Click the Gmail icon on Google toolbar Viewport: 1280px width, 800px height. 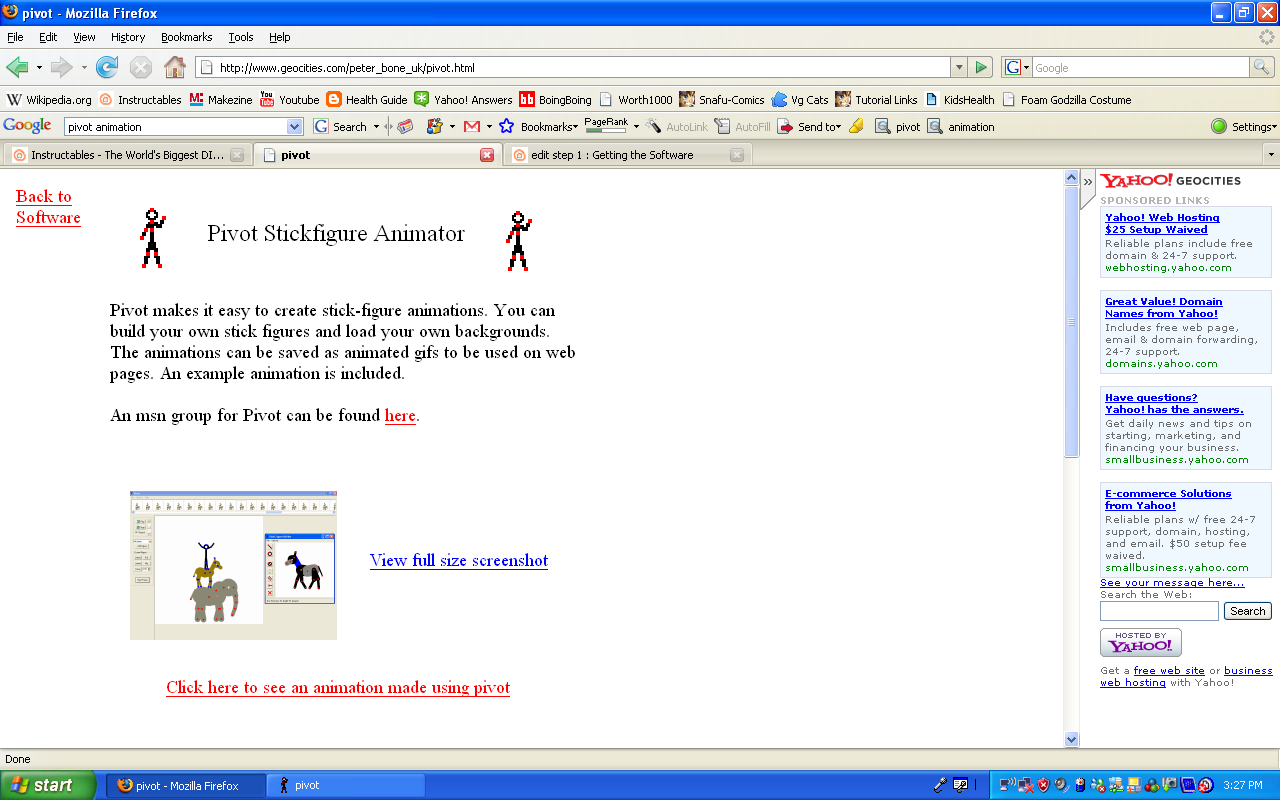click(471, 126)
